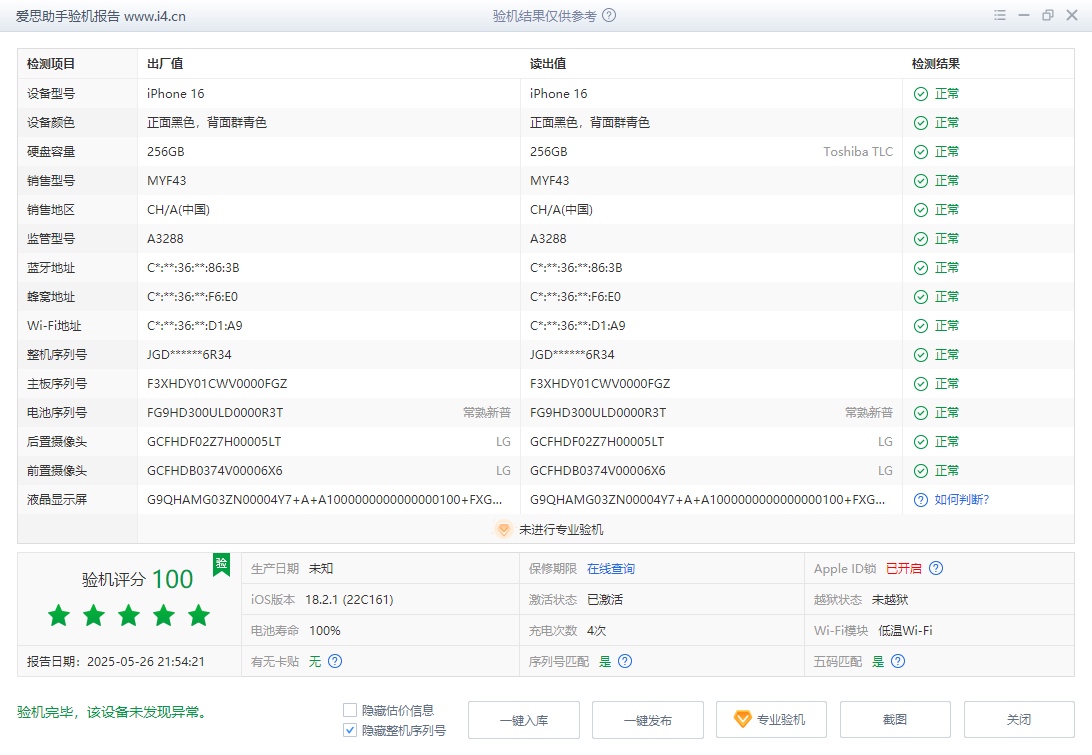
Task: Uncheck the 隐藏整机序列号 checkbox
Action: 350,731
